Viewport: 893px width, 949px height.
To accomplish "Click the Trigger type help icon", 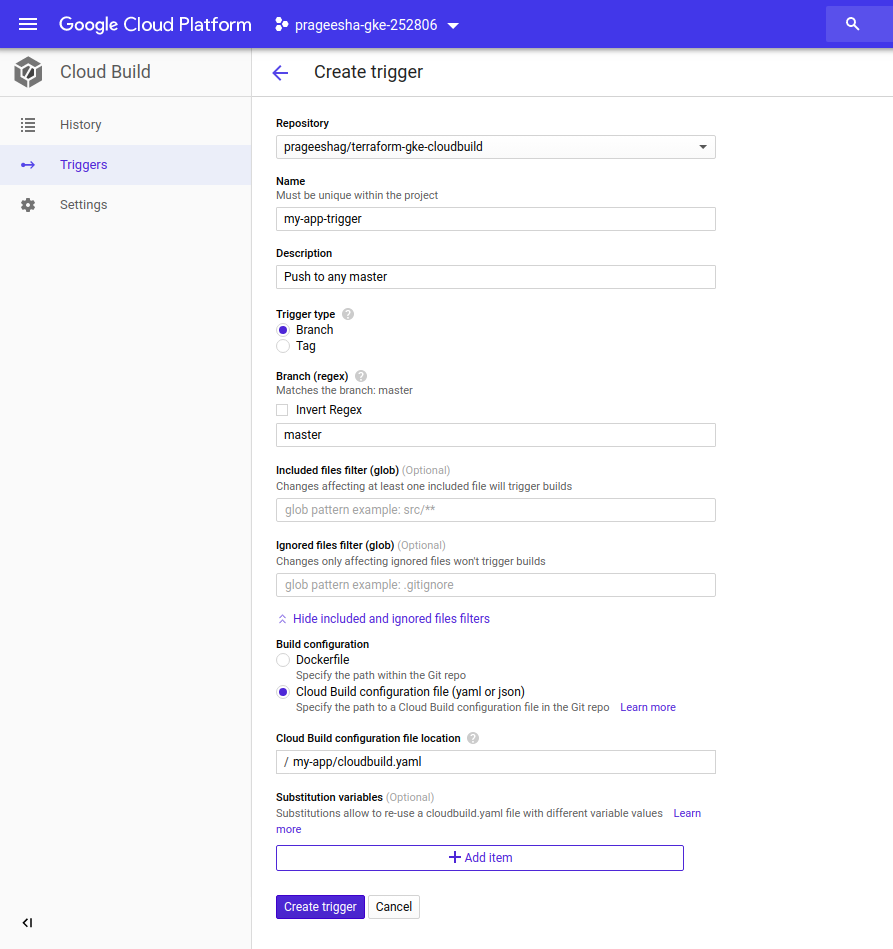I will [x=348, y=314].
